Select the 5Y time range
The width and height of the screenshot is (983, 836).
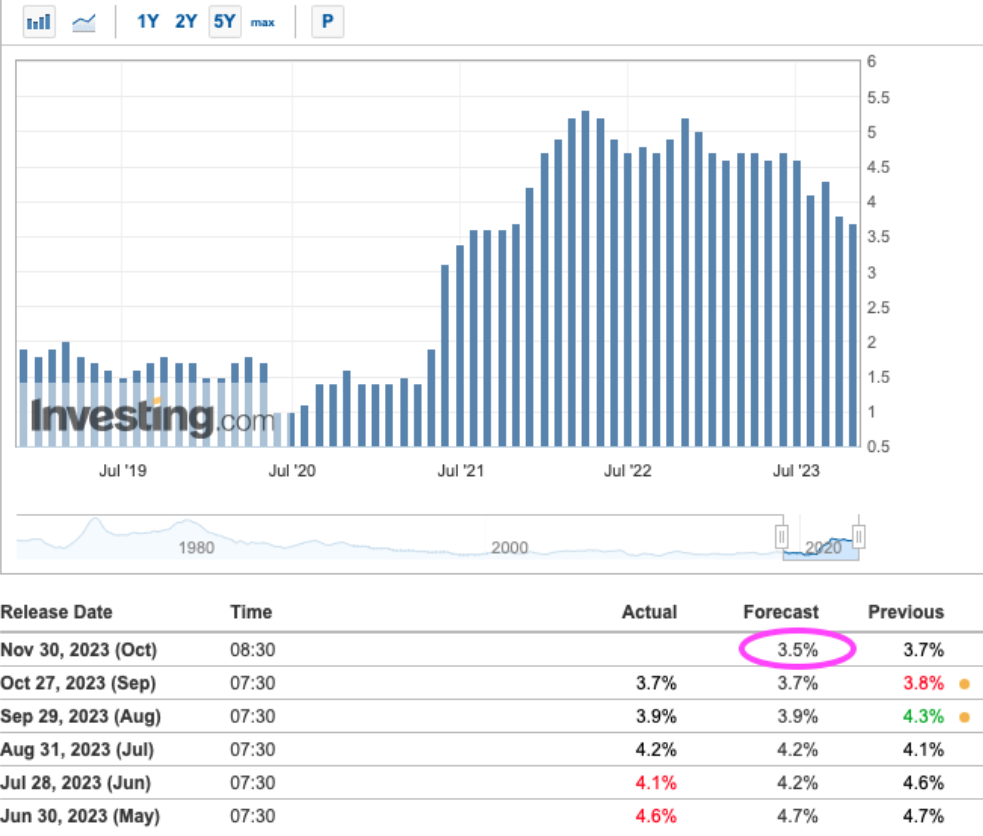click(x=225, y=22)
